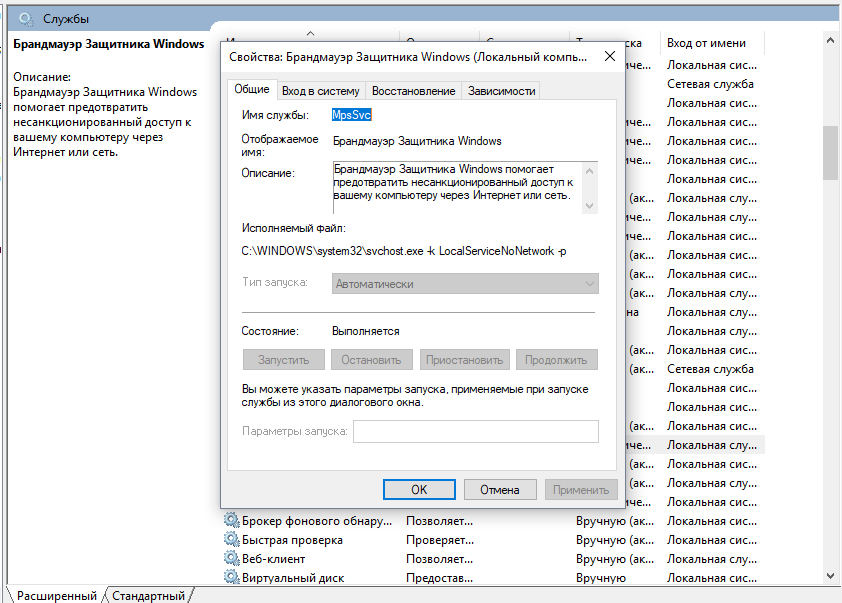
Task: Click the gear icon beside Брокер фонового обнару...
Action: click(231, 520)
